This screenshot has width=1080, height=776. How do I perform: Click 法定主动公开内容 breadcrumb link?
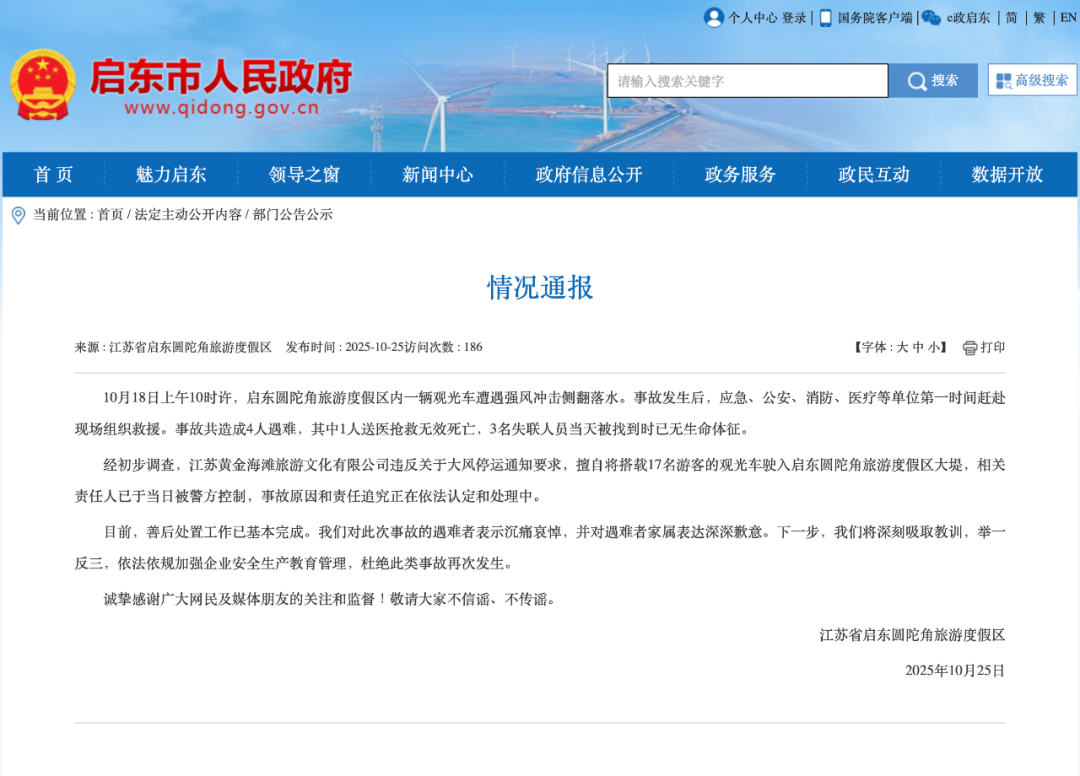pyautogui.click(x=188, y=215)
